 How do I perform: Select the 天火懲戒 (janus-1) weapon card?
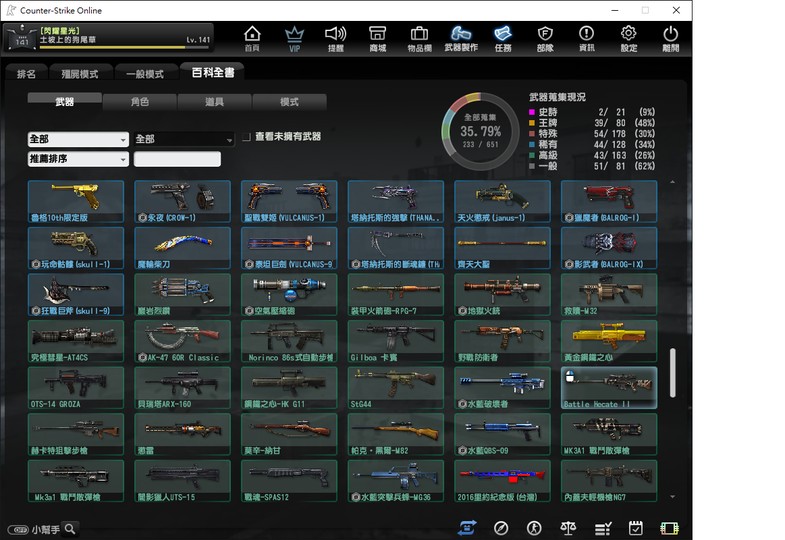pyautogui.click(x=502, y=202)
